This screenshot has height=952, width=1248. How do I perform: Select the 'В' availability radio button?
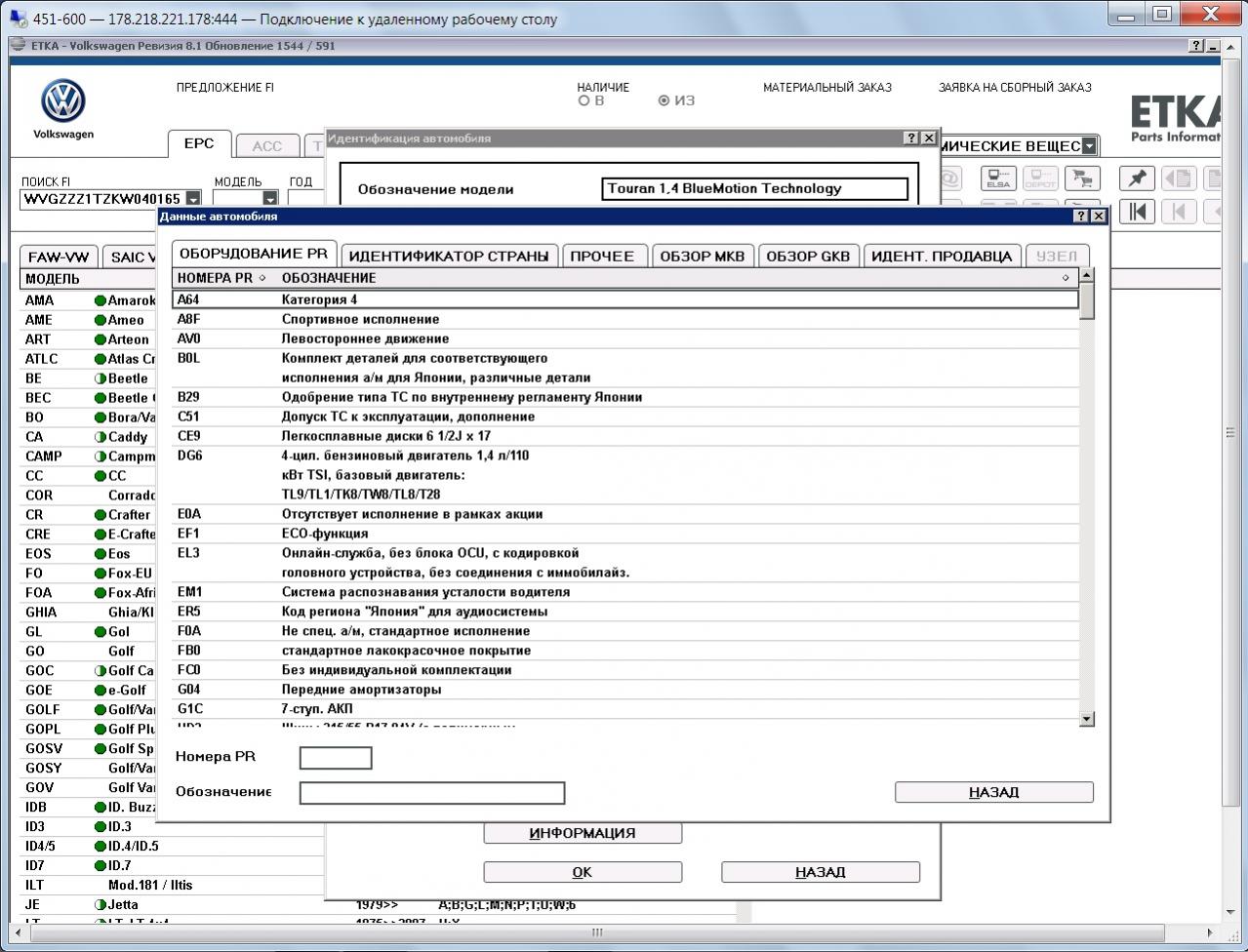click(584, 100)
